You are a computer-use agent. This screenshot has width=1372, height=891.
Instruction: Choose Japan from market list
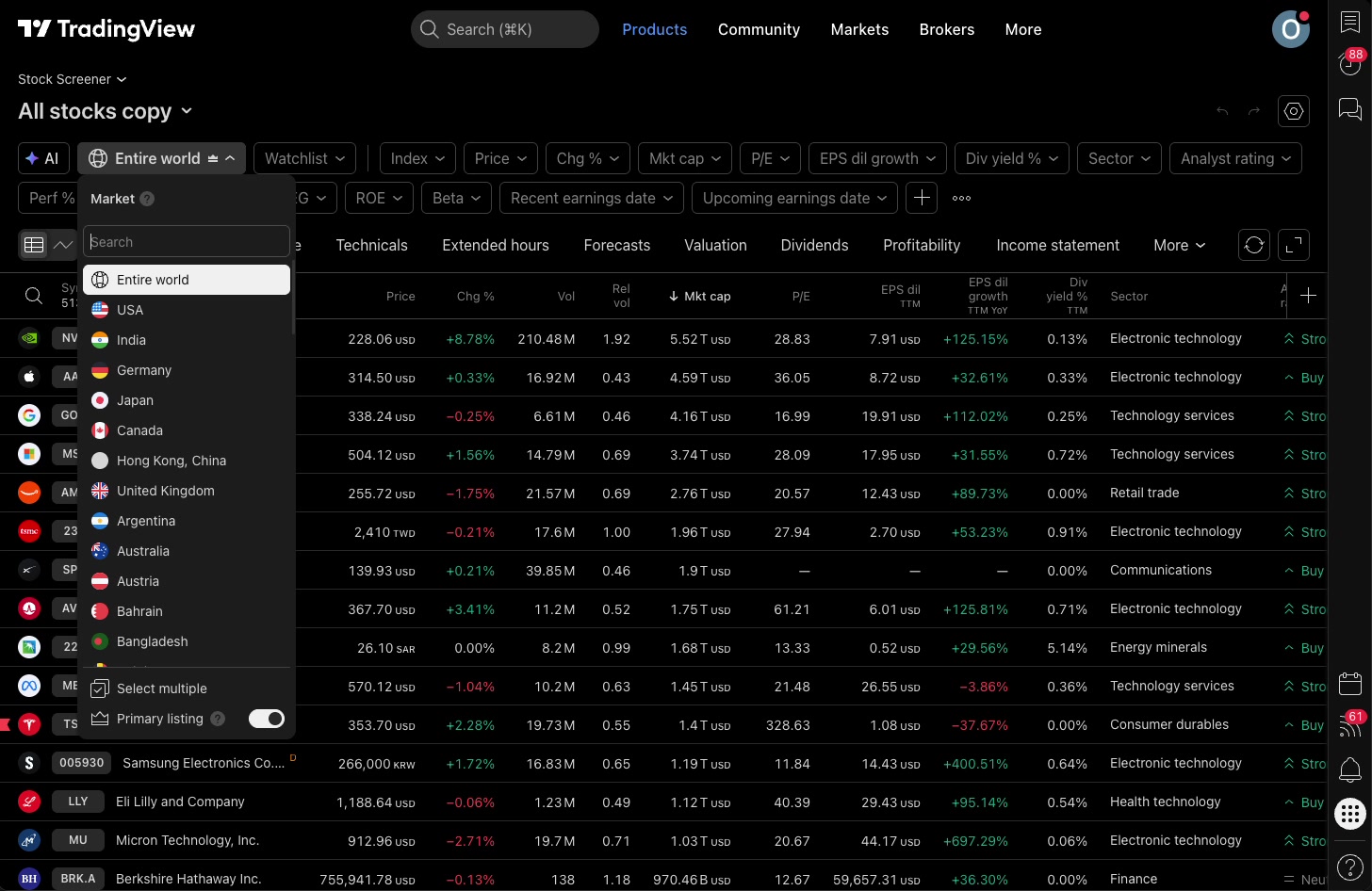[187, 400]
